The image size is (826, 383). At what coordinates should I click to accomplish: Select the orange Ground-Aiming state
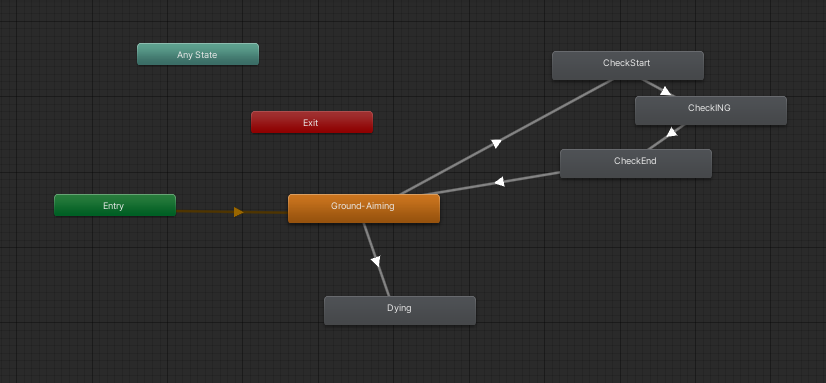pyautogui.click(x=363, y=209)
